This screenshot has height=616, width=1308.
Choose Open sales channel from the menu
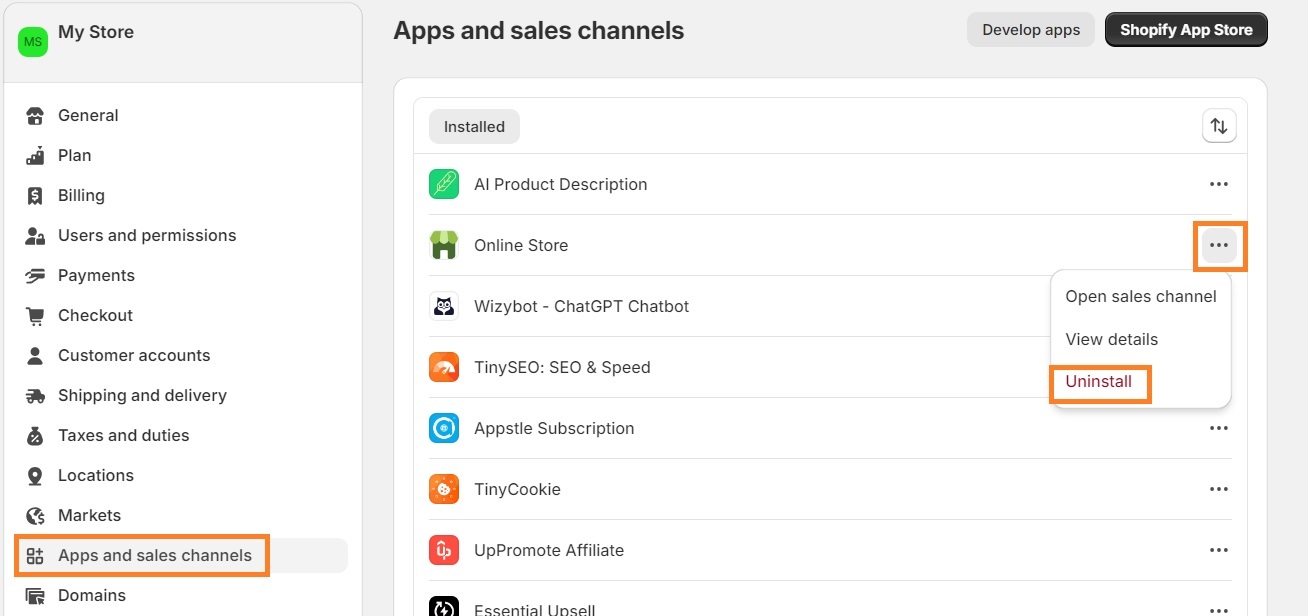[x=1140, y=296]
